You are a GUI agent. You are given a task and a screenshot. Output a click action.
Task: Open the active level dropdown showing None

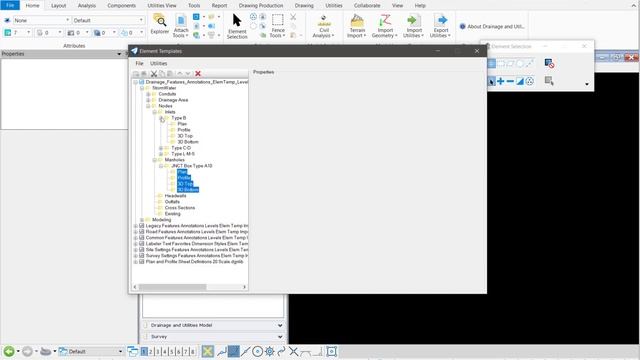(42, 20)
